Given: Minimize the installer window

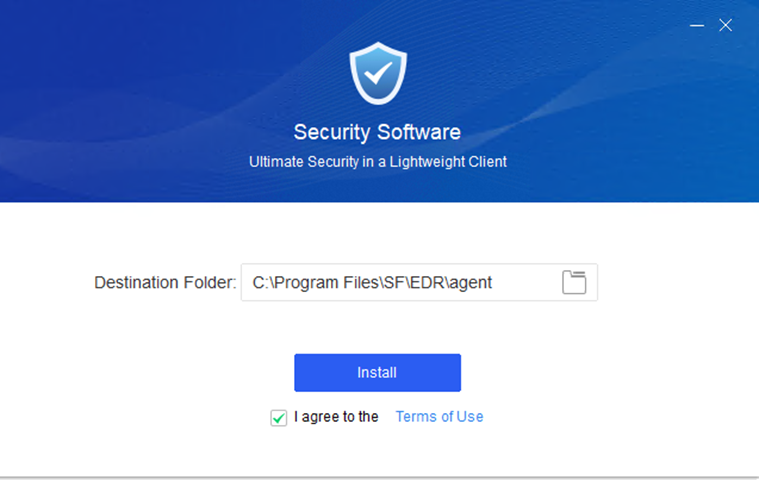Looking at the screenshot, I should [697, 25].
